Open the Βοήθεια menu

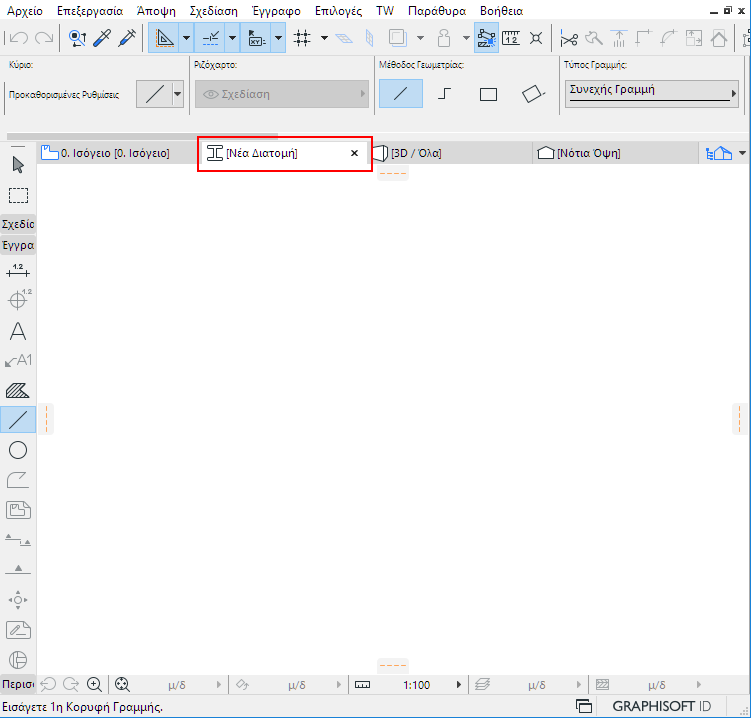coord(501,11)
